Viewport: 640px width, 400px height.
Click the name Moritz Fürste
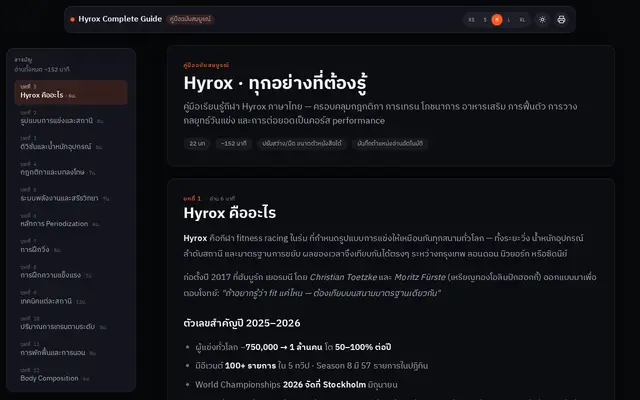(x=420, y=277)
